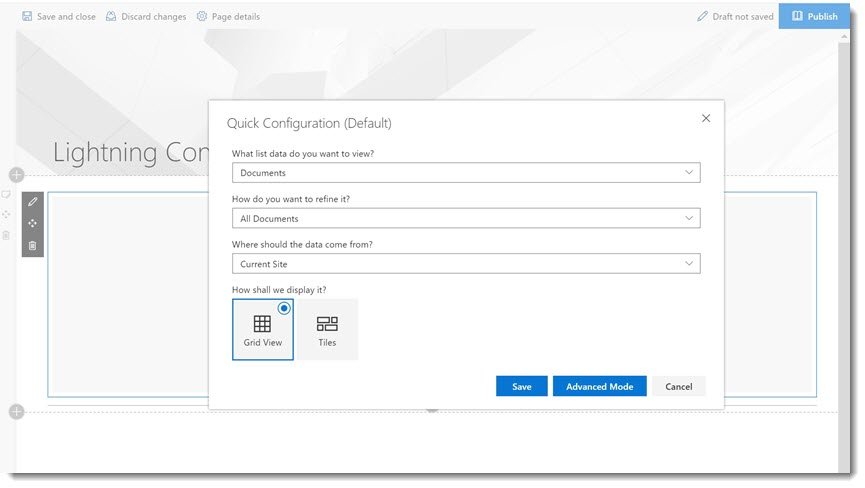Click the section edit icon at far left
865x488 pixels.
[6, 194]
